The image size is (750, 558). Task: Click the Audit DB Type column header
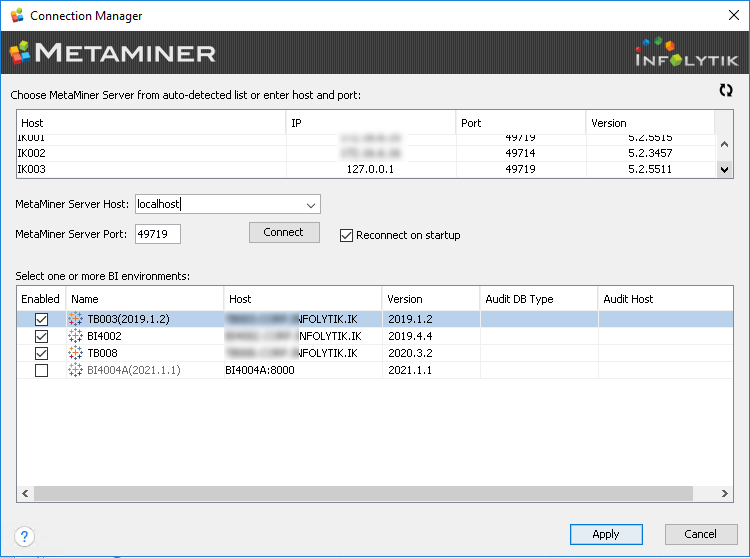pos(539,299)
